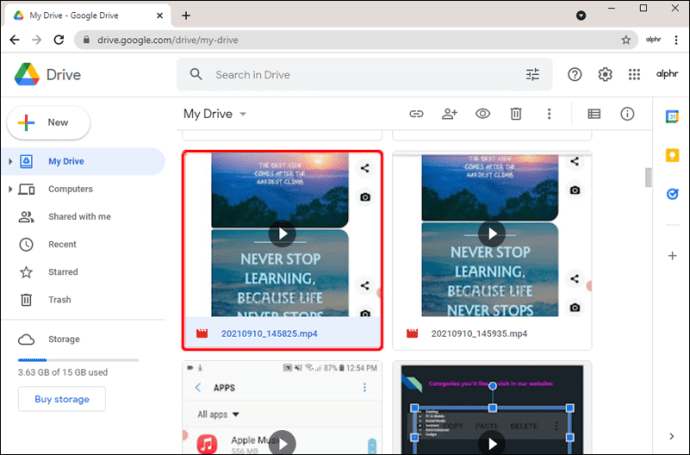Click the Apple Music video thumbnail play button

[x=282, y=444]
